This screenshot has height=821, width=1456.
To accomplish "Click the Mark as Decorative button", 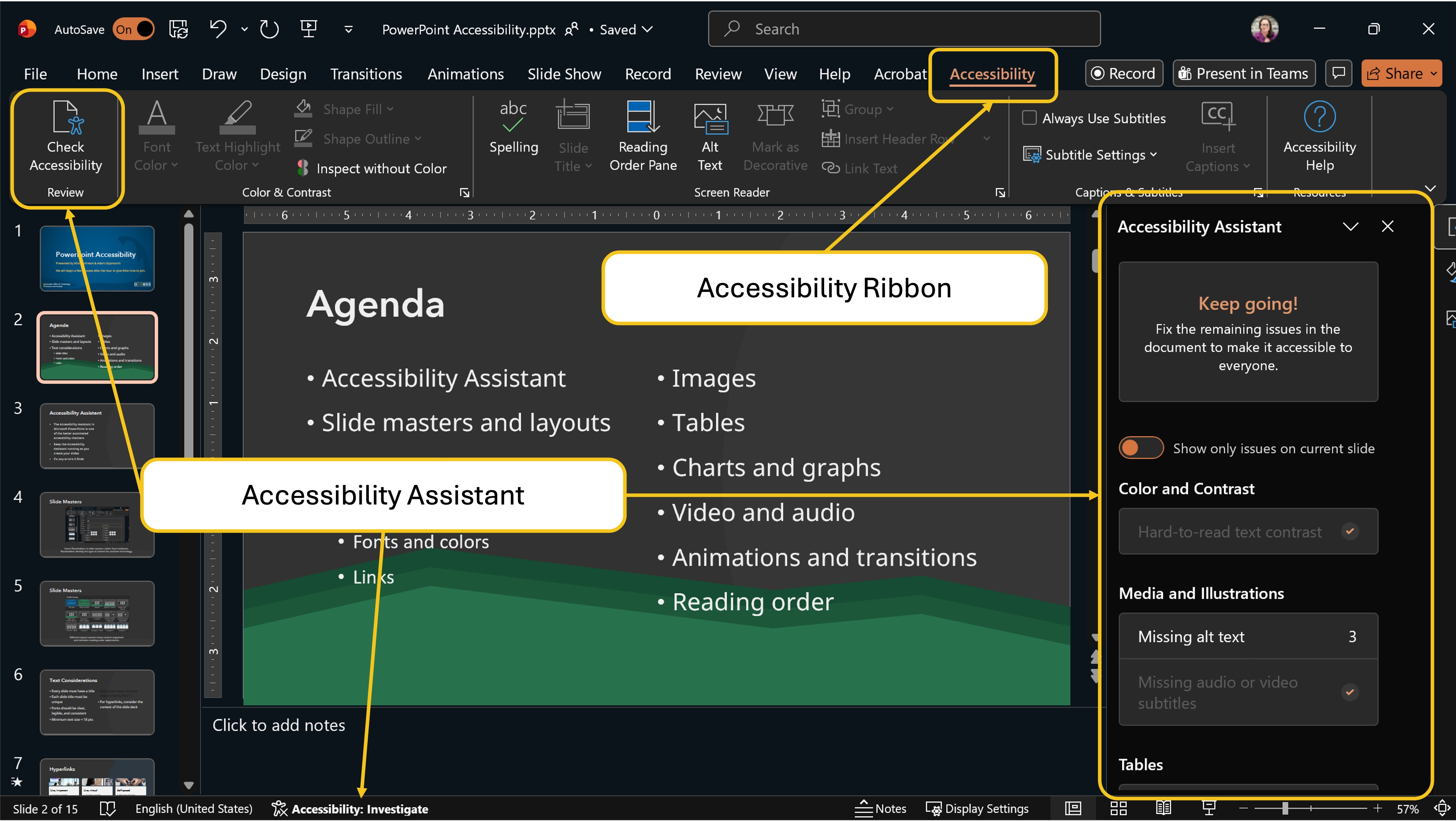I will tap(775, 136).
